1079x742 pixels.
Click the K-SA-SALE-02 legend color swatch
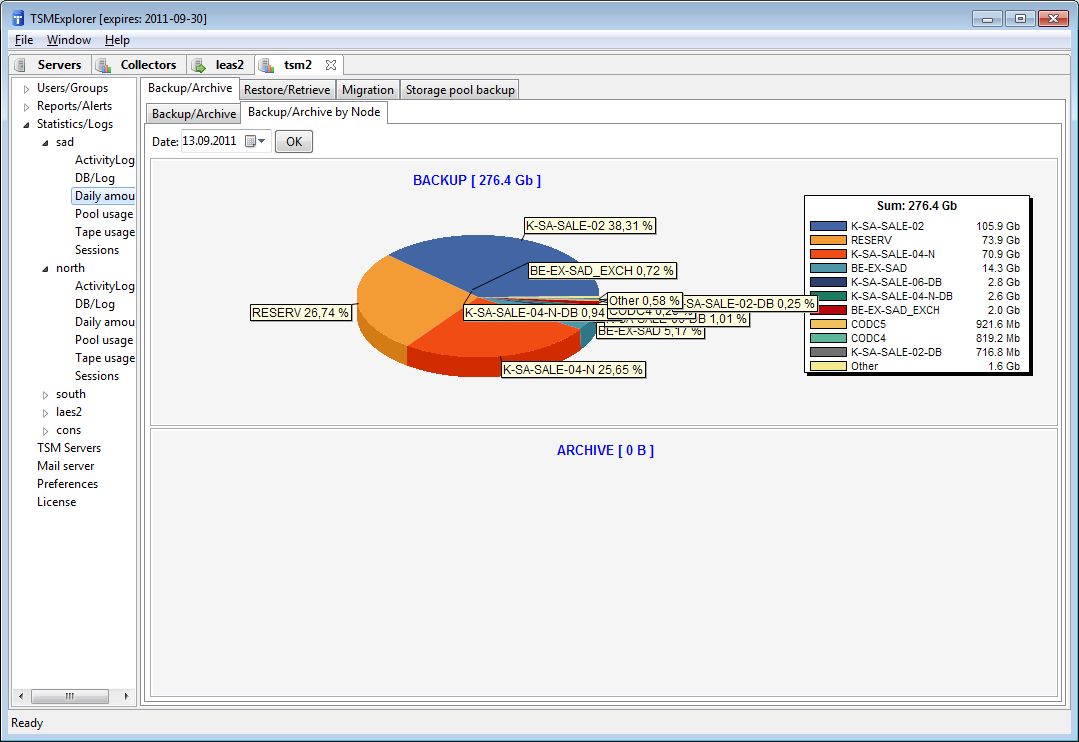coord(828,226)
